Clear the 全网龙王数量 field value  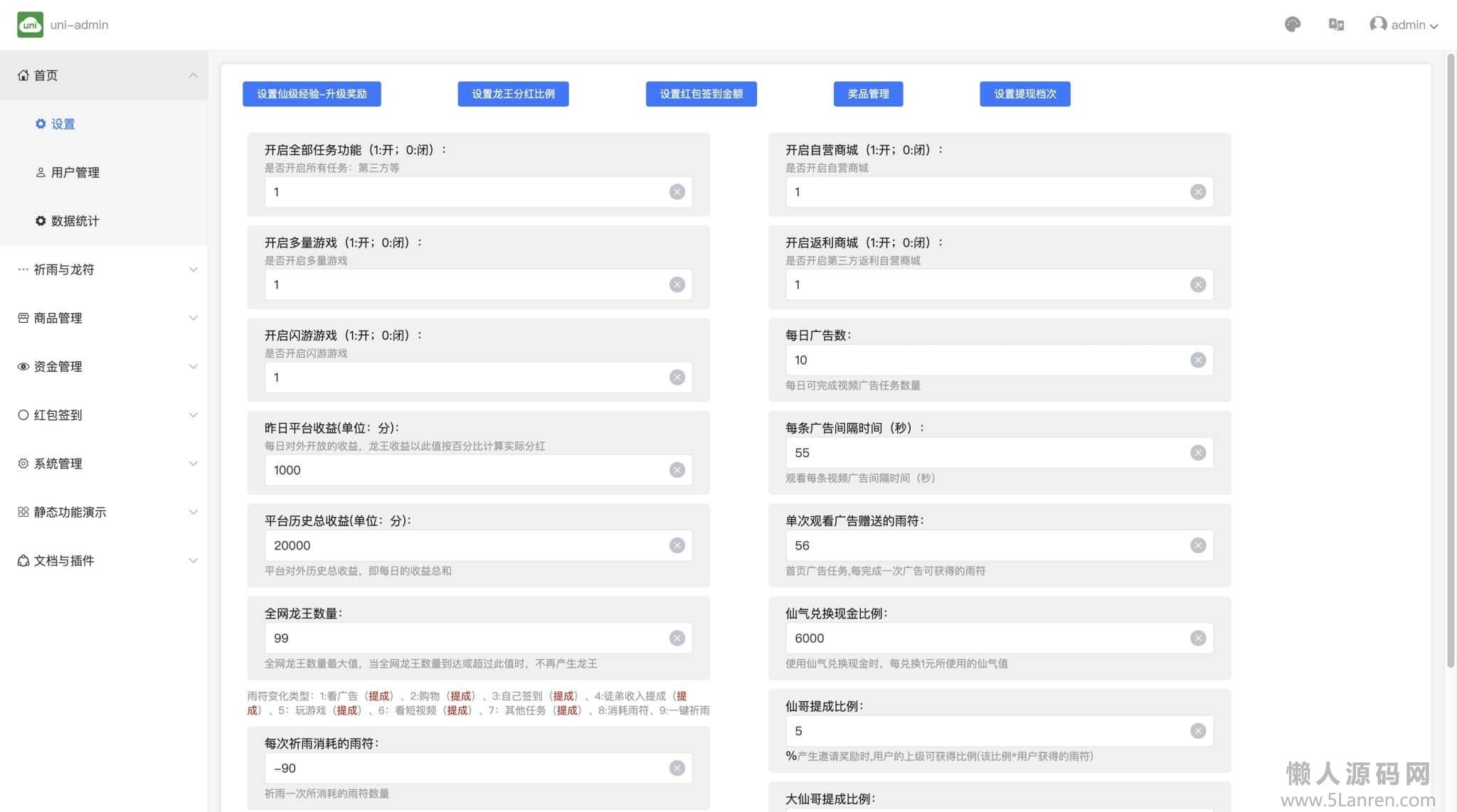coord(677,639)
